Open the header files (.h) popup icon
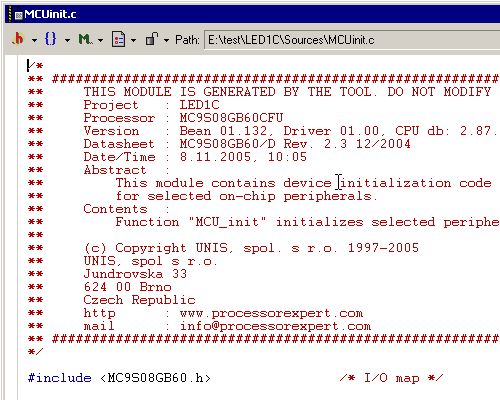Viewport: 500px width, 400px height. point(18,39)
